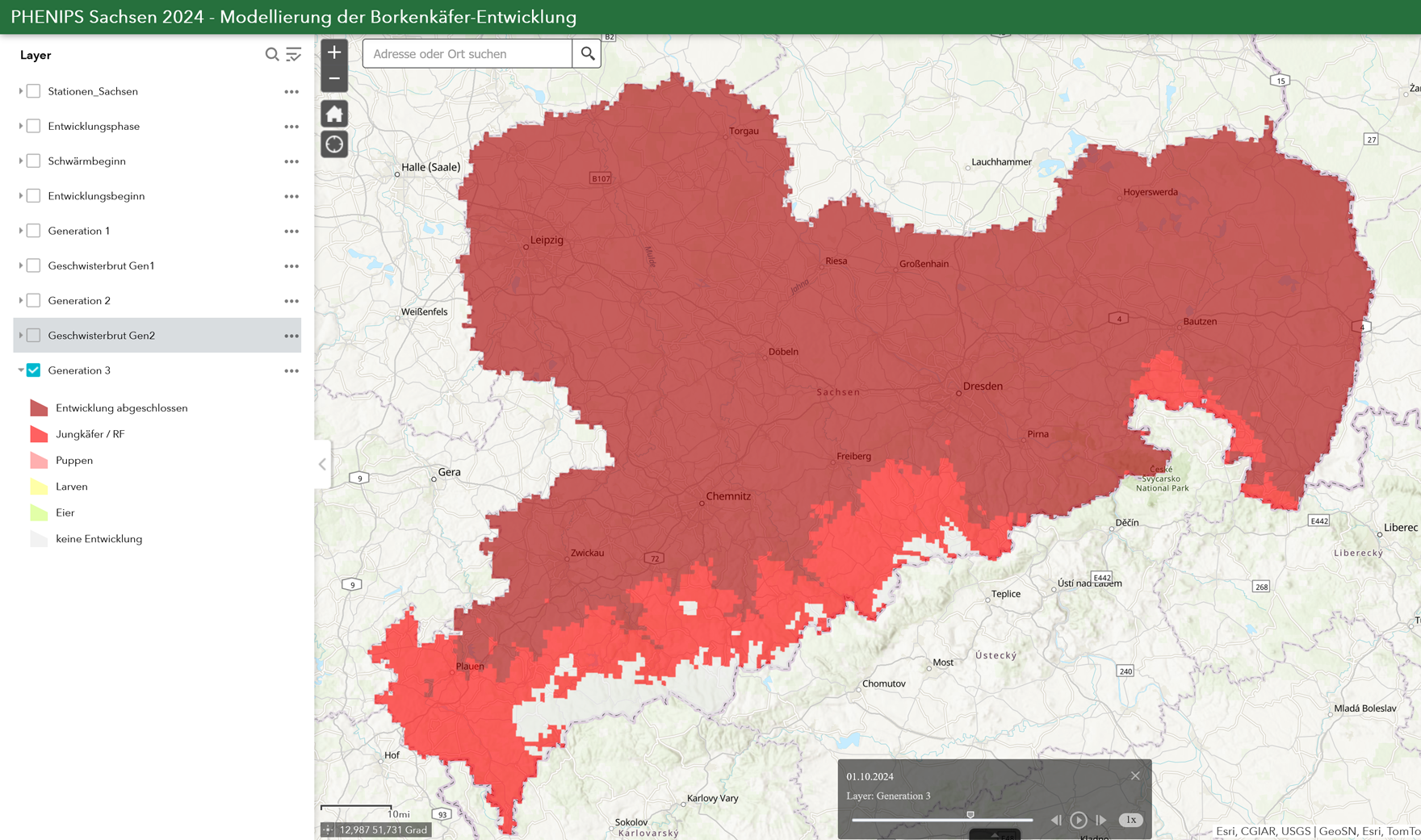Click the keine Entwicklung legend swatch
Viewport: 1421px width, 840px height.
click(39, 539)
